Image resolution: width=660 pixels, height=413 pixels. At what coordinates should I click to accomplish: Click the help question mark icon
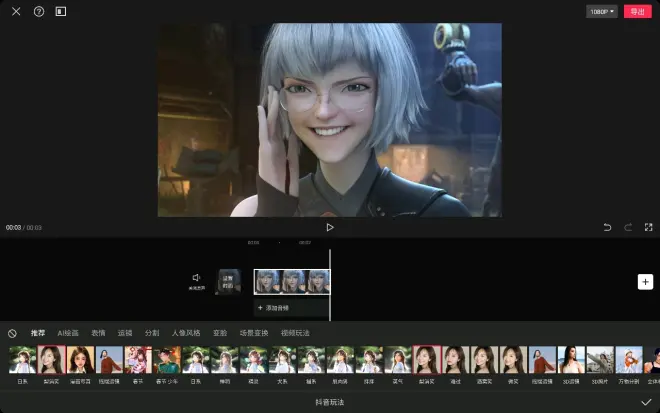[39, 12]
